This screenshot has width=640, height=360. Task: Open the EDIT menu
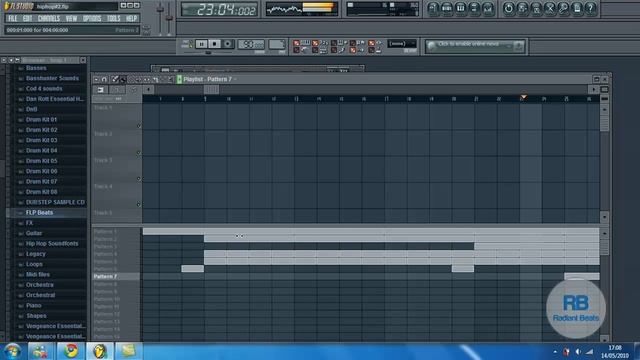(x=27, y=19)
